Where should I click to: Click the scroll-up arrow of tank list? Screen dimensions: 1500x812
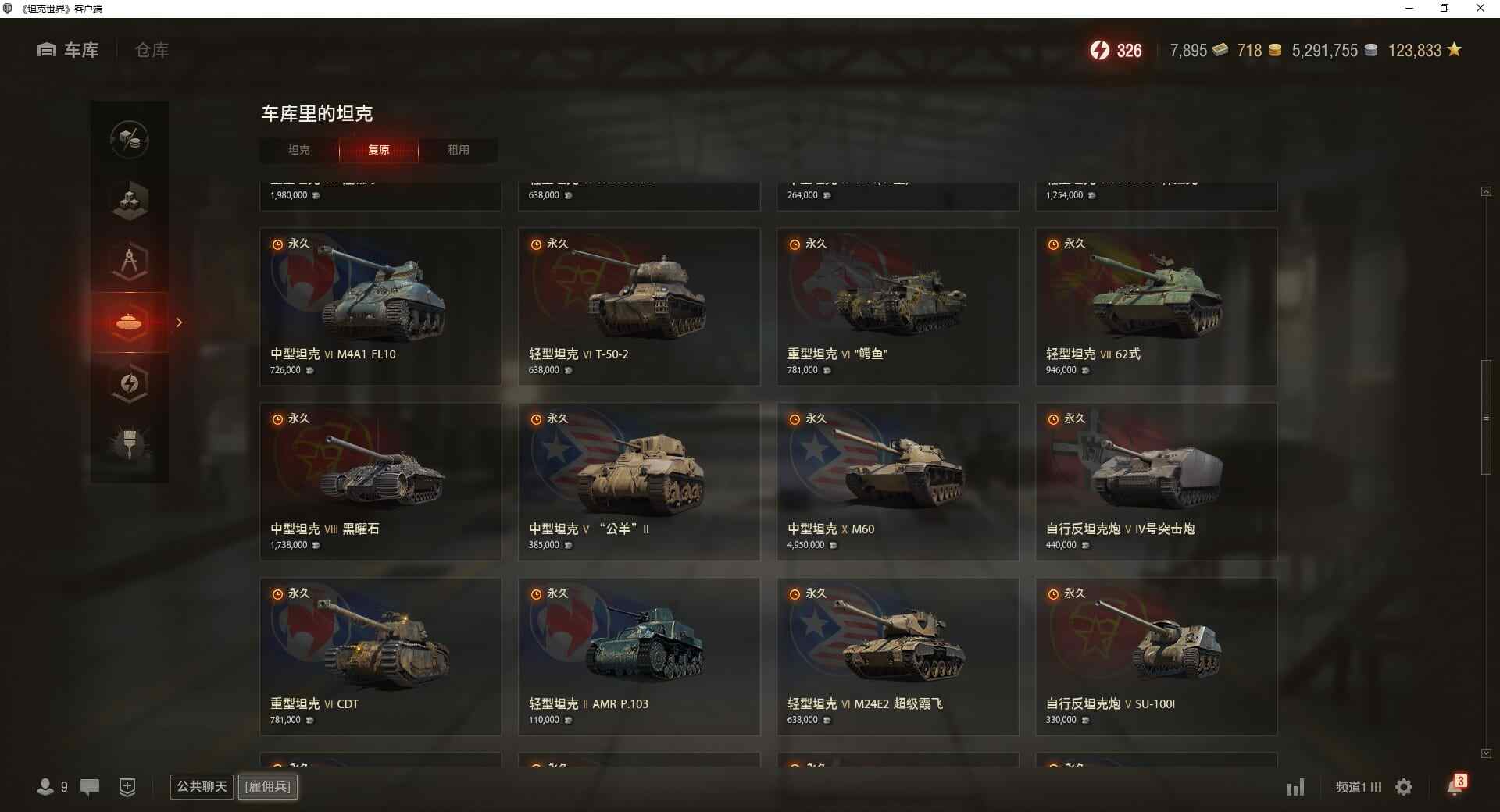tap(1486, 191)
